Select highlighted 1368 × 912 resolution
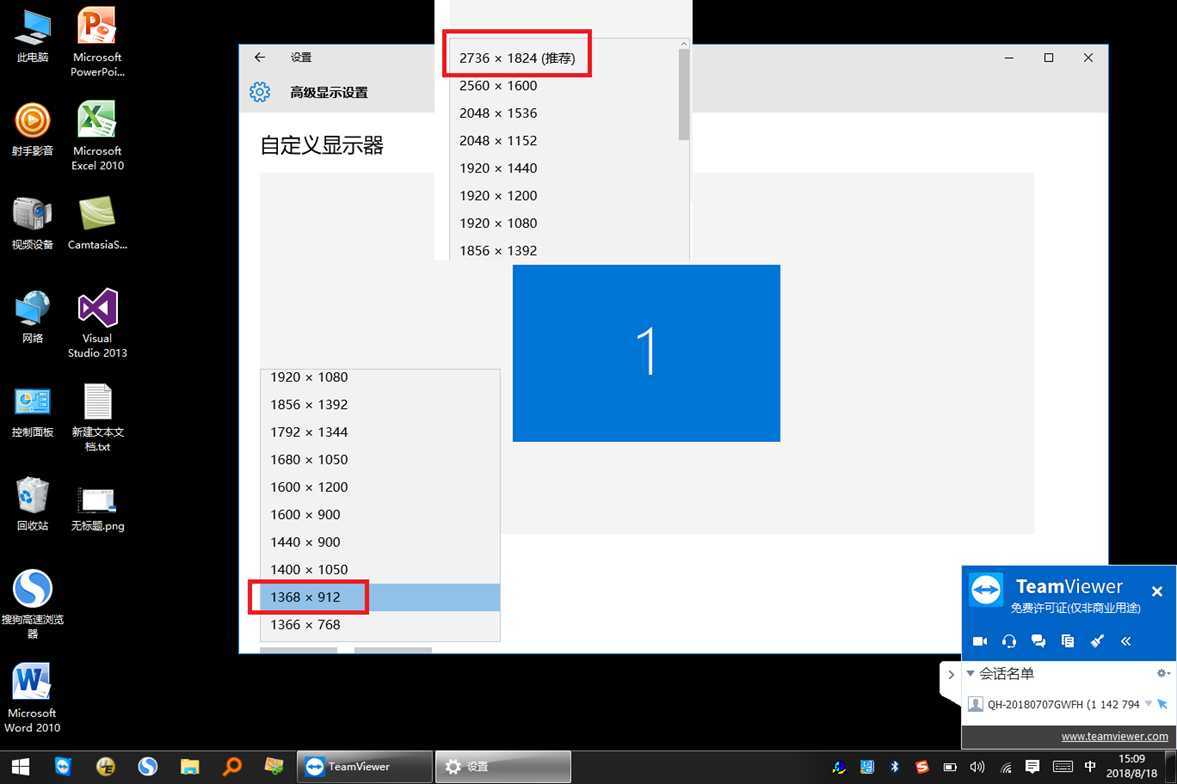 pos(380,597)
